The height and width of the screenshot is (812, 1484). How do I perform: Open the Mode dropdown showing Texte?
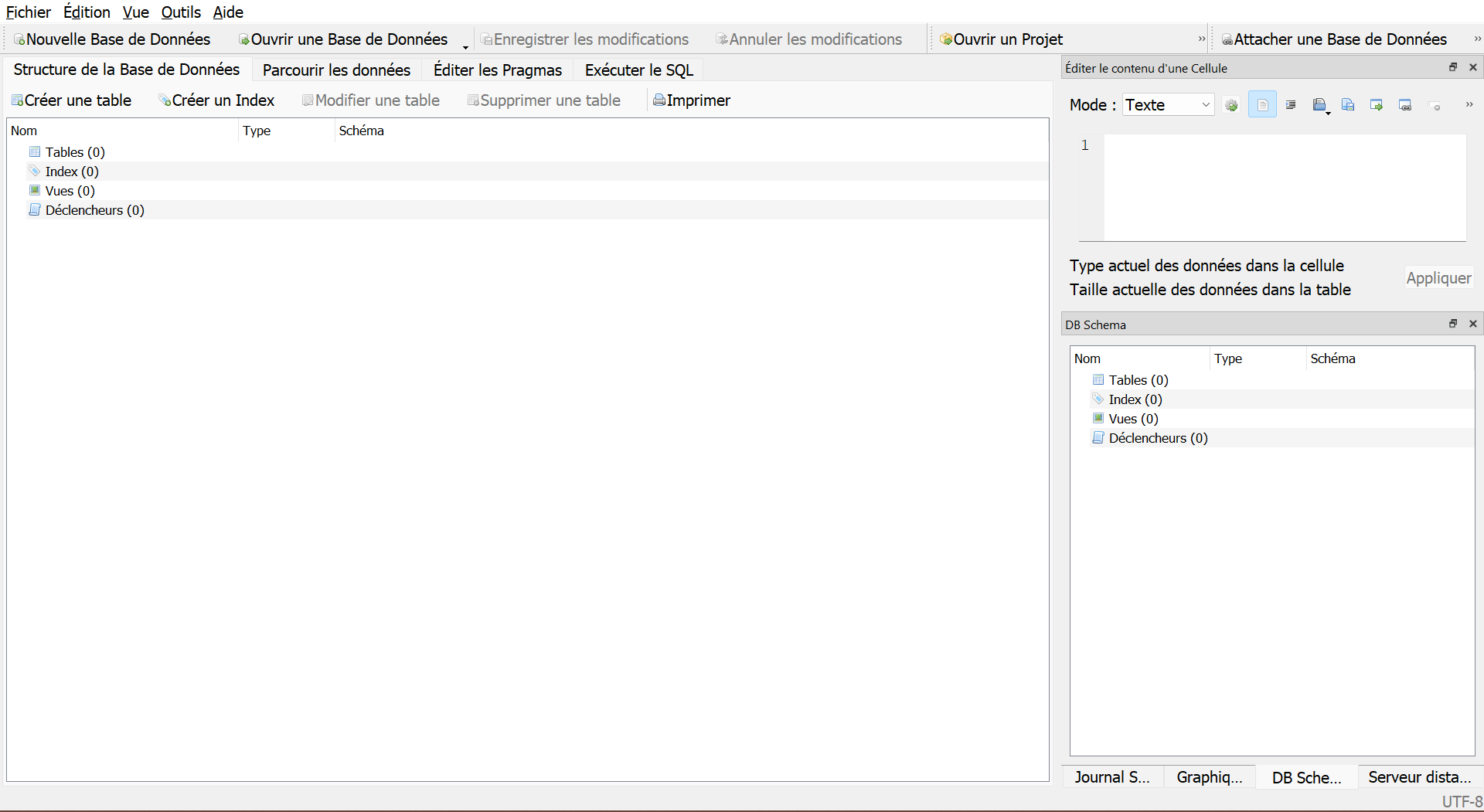1168,105
